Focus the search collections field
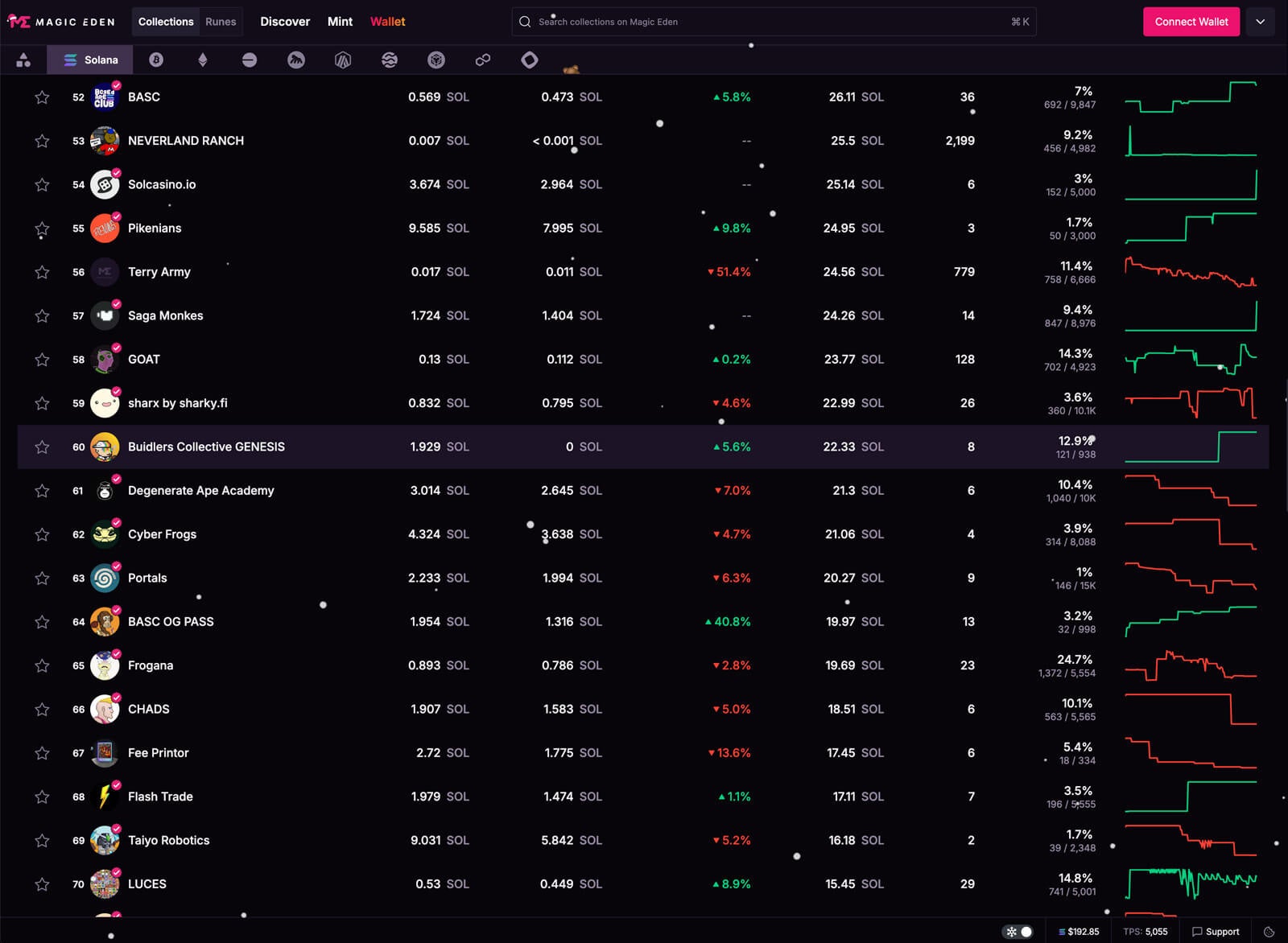The height and width of the screenshot is (943, 1288). pyautogui.click(x=774, y=22)
